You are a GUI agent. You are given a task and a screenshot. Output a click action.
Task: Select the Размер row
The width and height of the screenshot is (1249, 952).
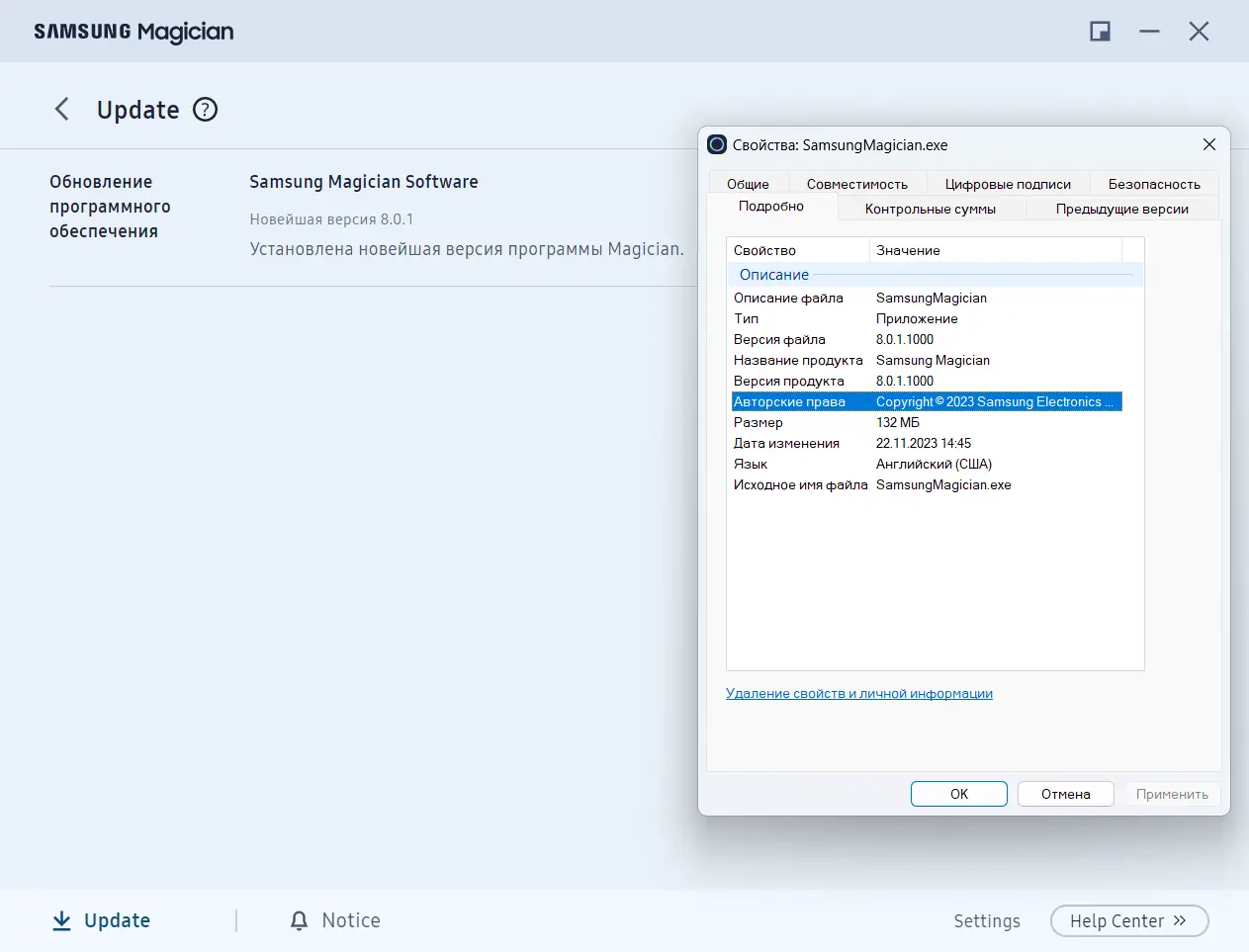927,422
